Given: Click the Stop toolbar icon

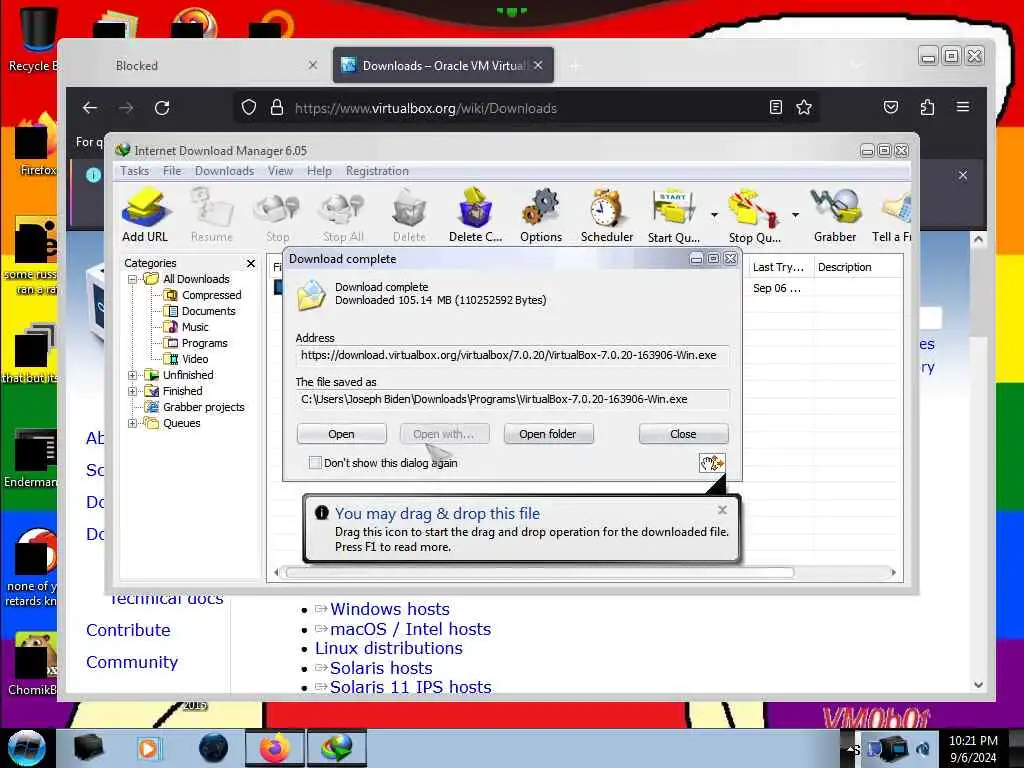Looking at the screenshot, I should [x=278, y=215].
